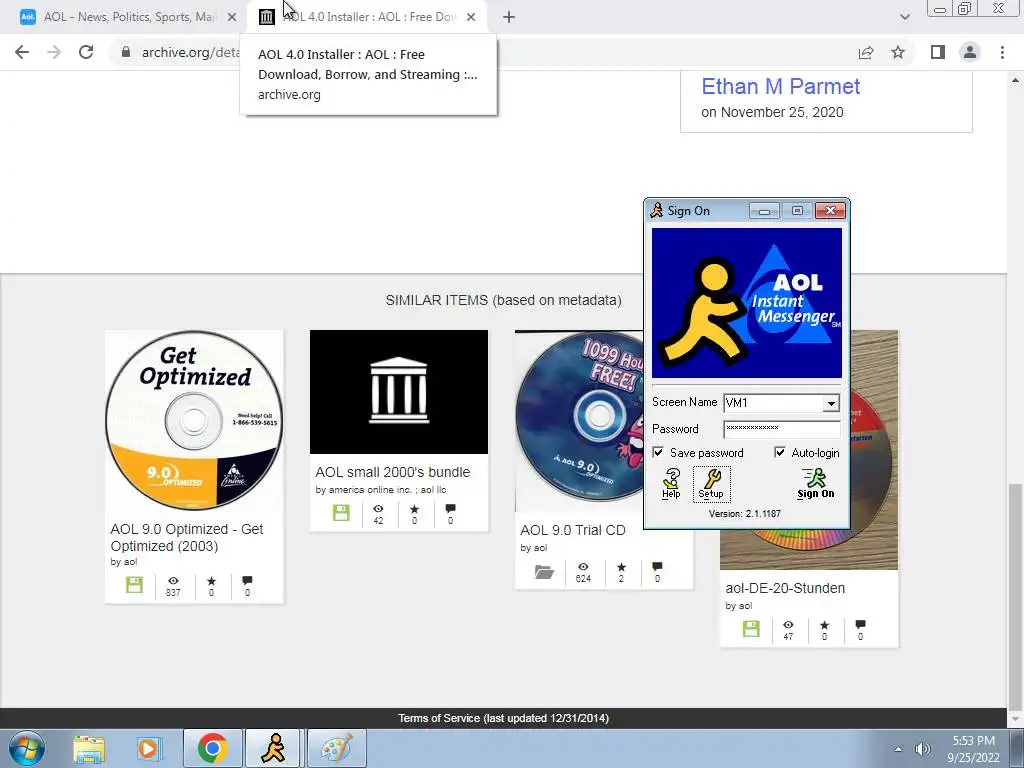Bookmark this page with star icon
The width and height of the screenshot is (1024, 768).
[x=898, y=52]
